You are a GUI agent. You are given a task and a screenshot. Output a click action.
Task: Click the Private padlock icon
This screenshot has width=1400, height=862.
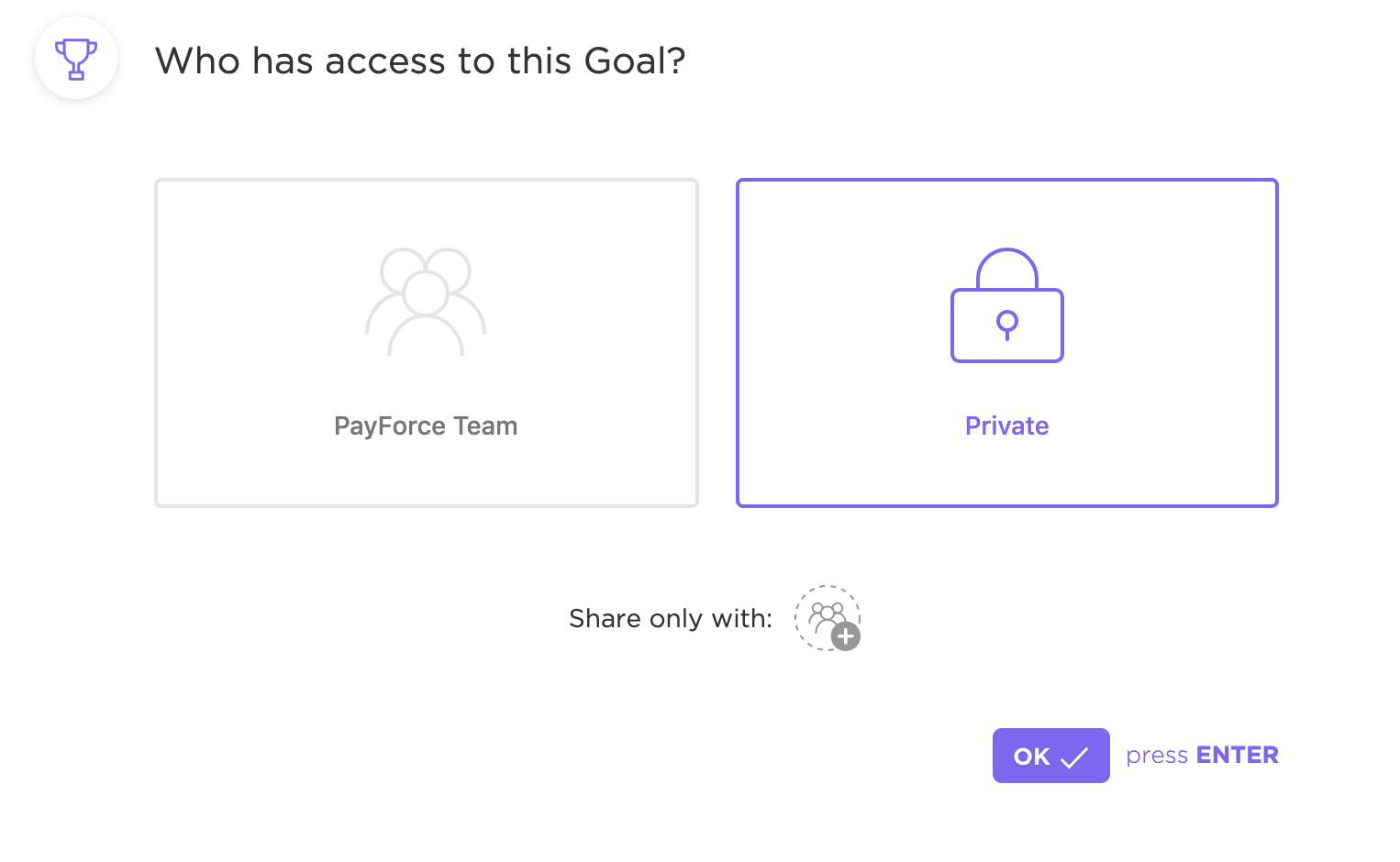[x=1006, y=305]
